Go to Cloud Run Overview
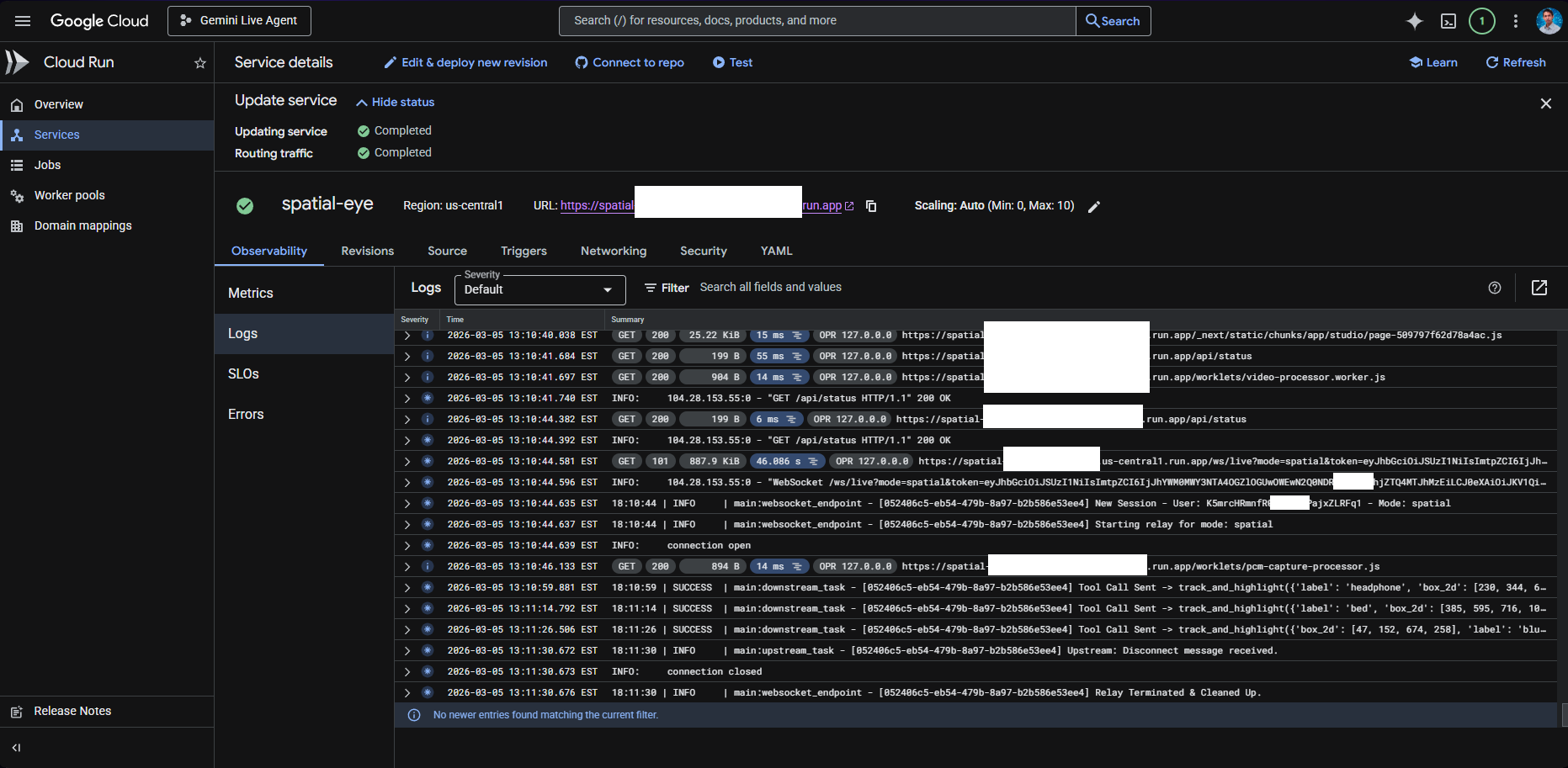 pos(107,105)
